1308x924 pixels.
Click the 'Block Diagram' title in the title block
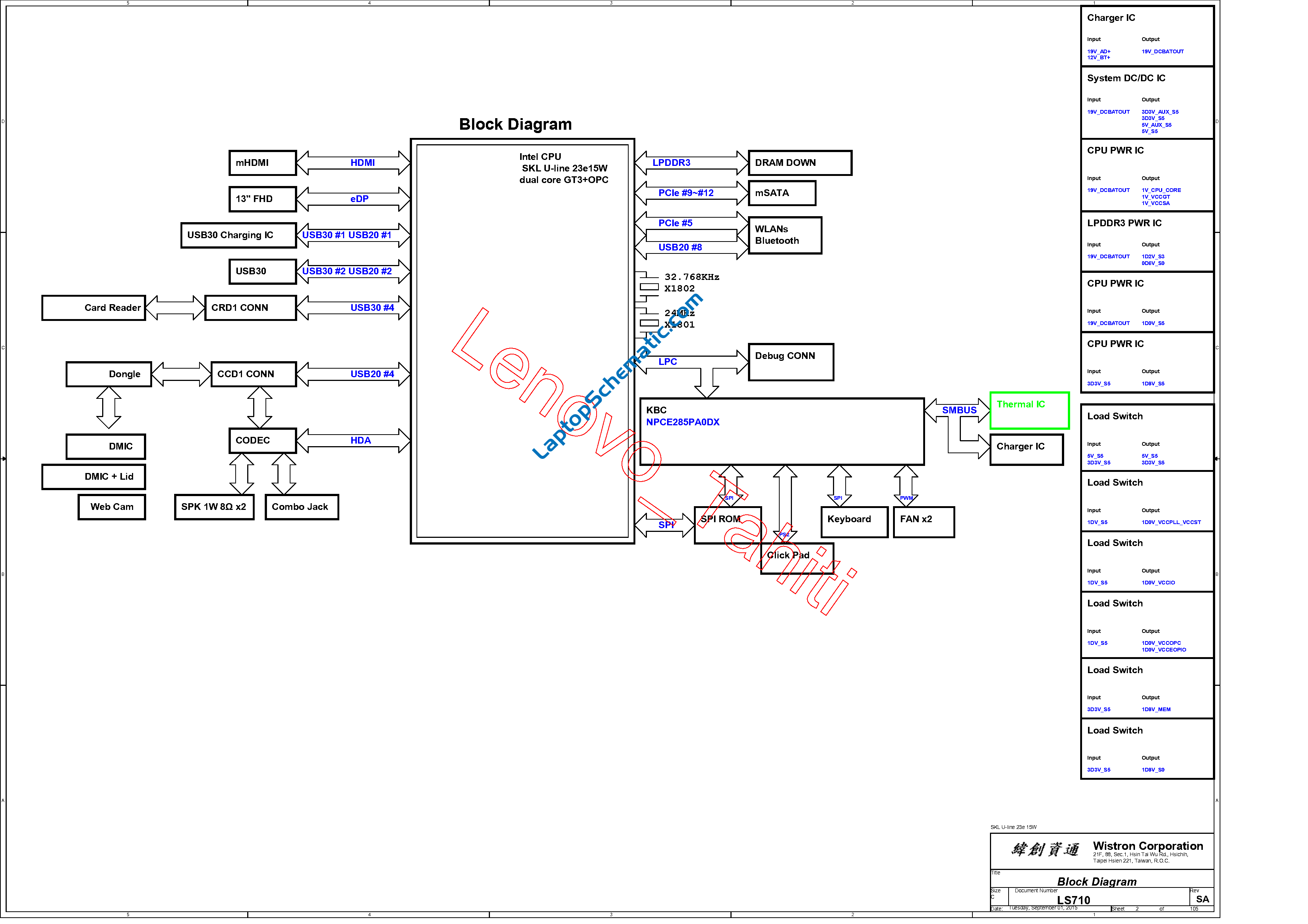1097,881
